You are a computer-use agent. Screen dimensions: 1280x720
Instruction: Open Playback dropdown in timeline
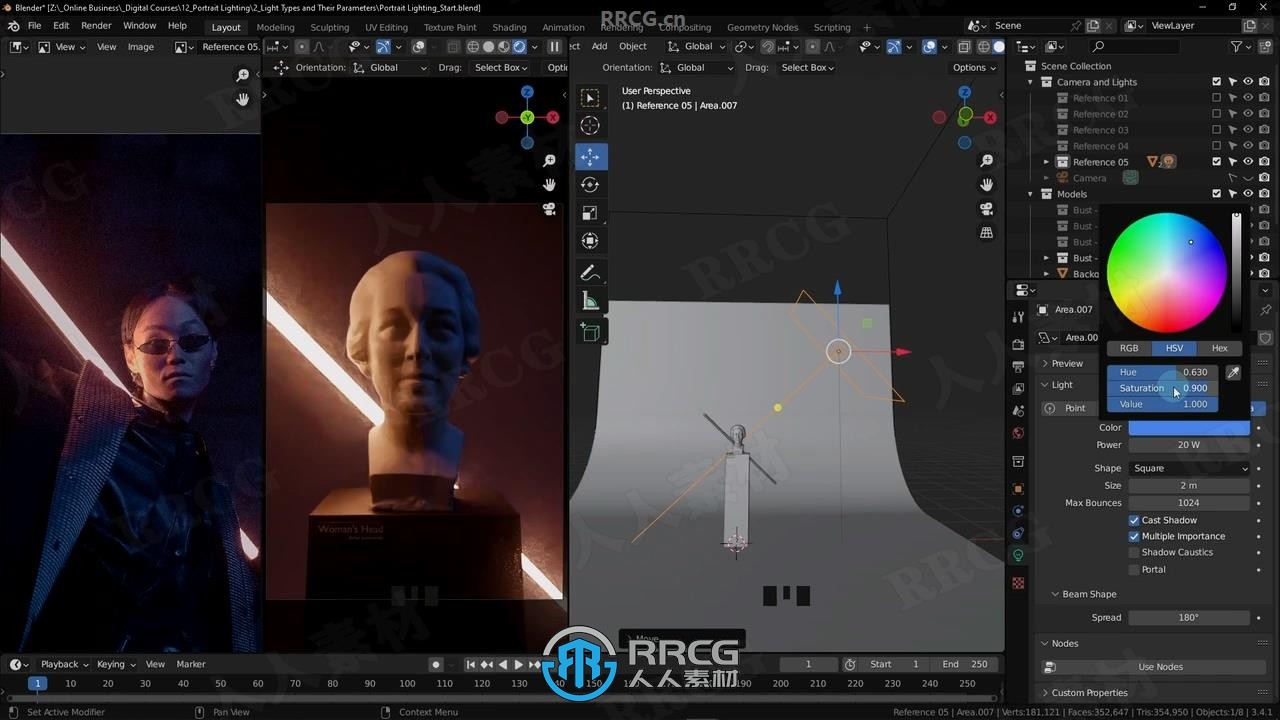coord(64,664)
